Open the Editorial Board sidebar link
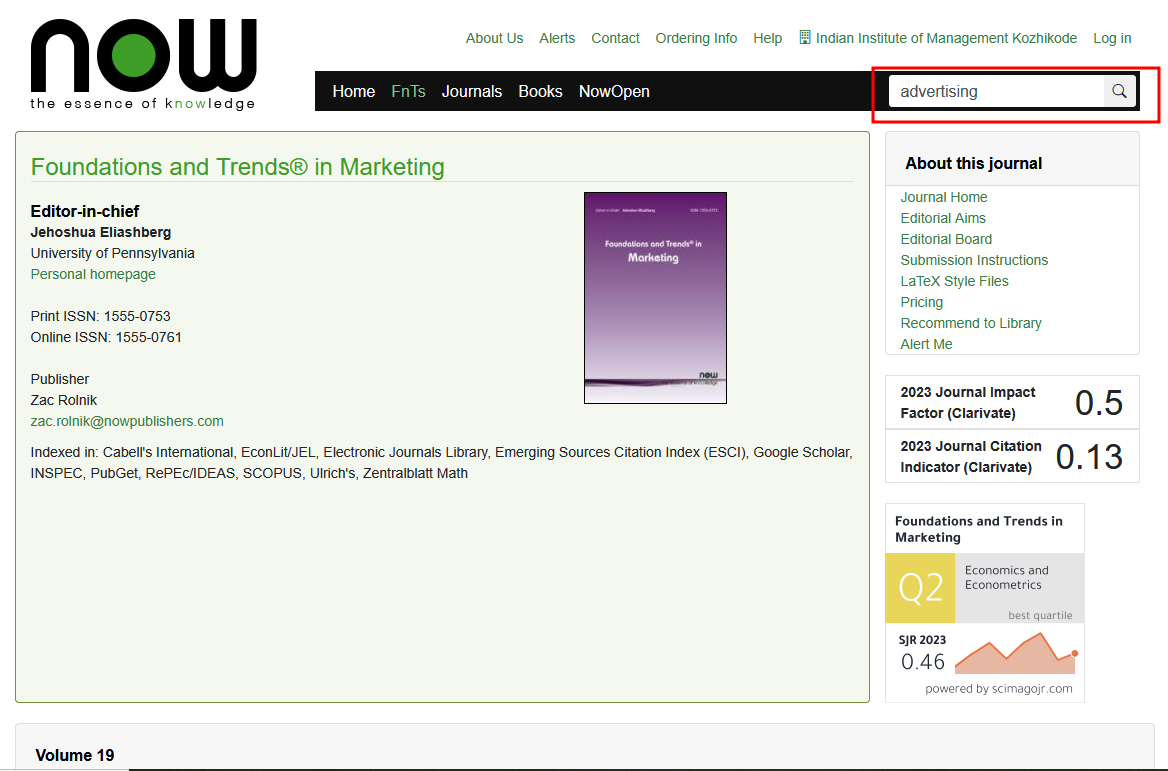The width and height of the screenshot is (1168, 771). click(x=946, y=239)
